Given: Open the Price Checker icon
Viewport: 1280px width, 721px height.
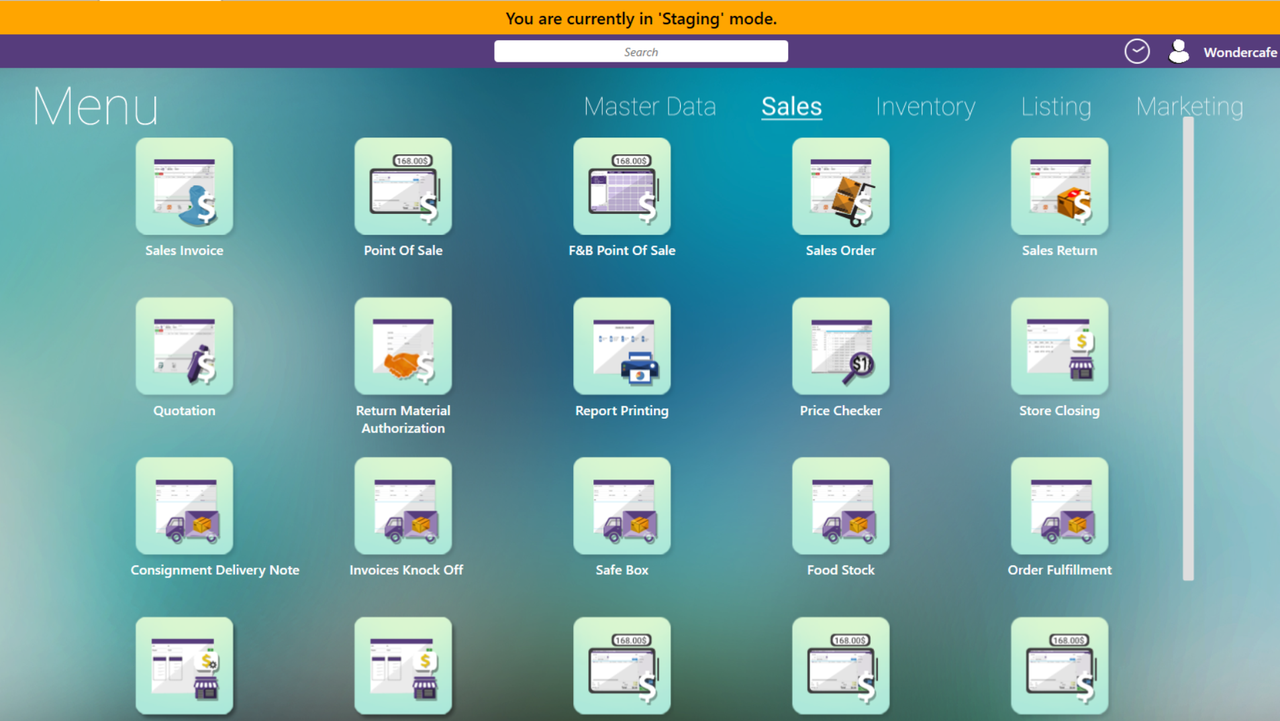Looking at the screenshot, I should pyautogui.click(x=841, y=346).
